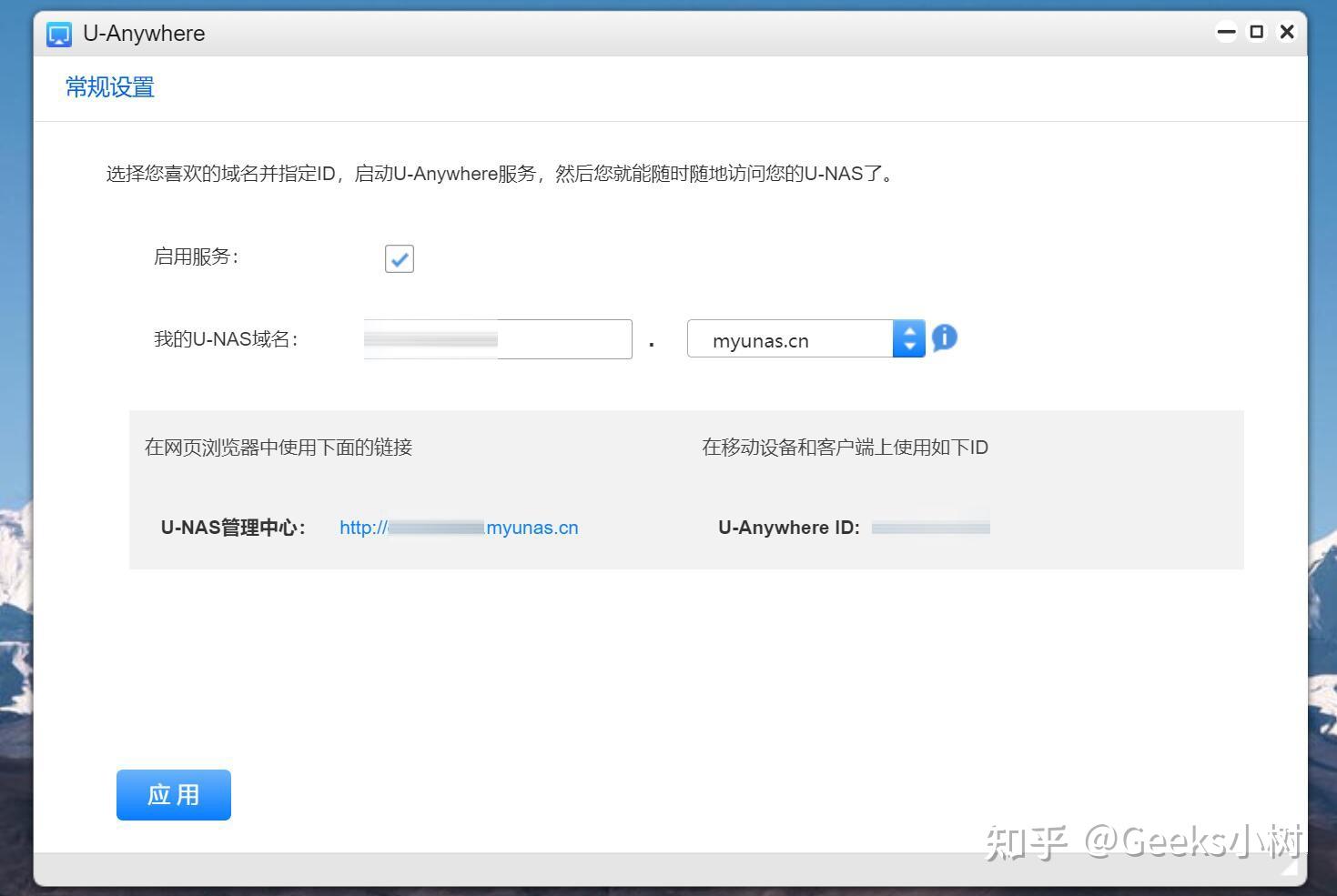Open the myunas.cn domain dropdown

click(806, 339)
